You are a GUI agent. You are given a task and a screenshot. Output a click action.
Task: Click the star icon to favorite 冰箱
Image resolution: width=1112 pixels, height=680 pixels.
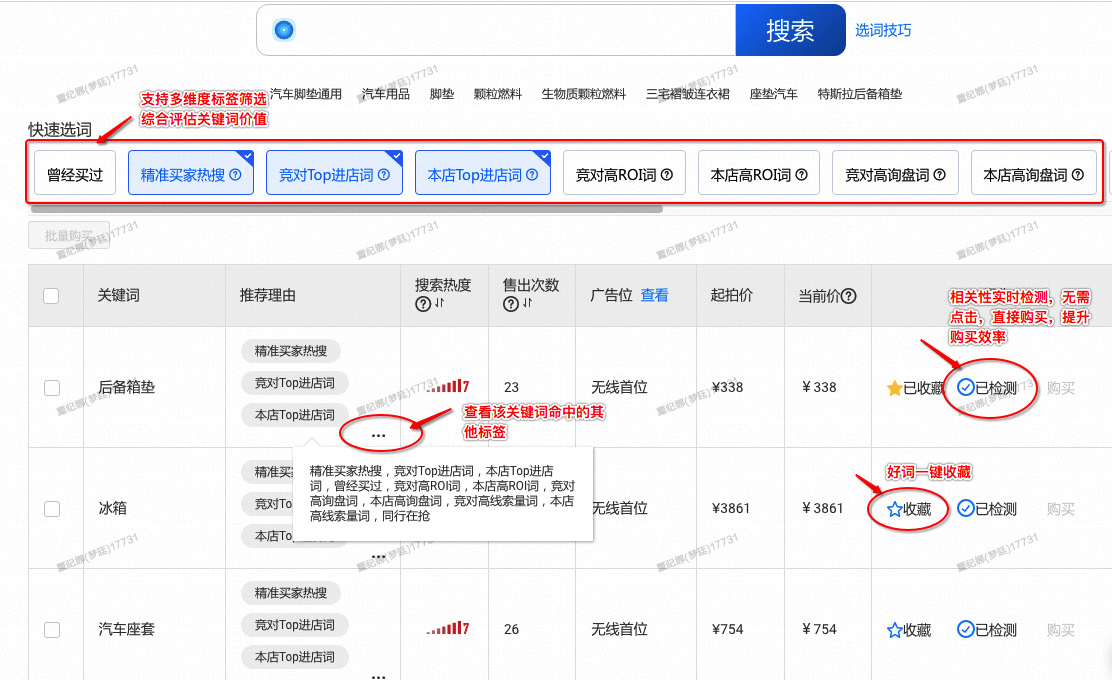click(894, 509)
